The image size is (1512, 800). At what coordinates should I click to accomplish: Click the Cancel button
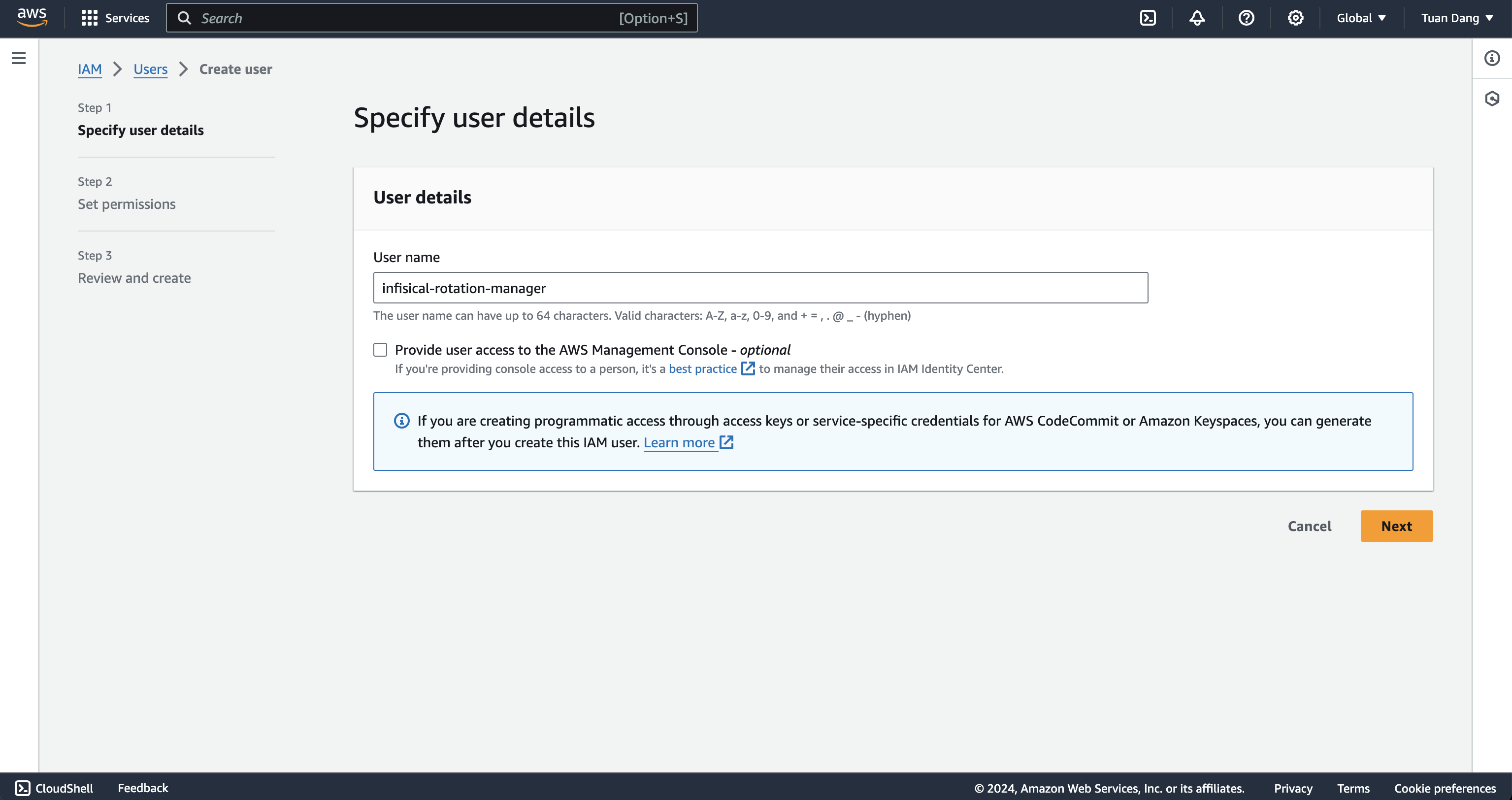pyautogui.click(x=1310, y=526)
